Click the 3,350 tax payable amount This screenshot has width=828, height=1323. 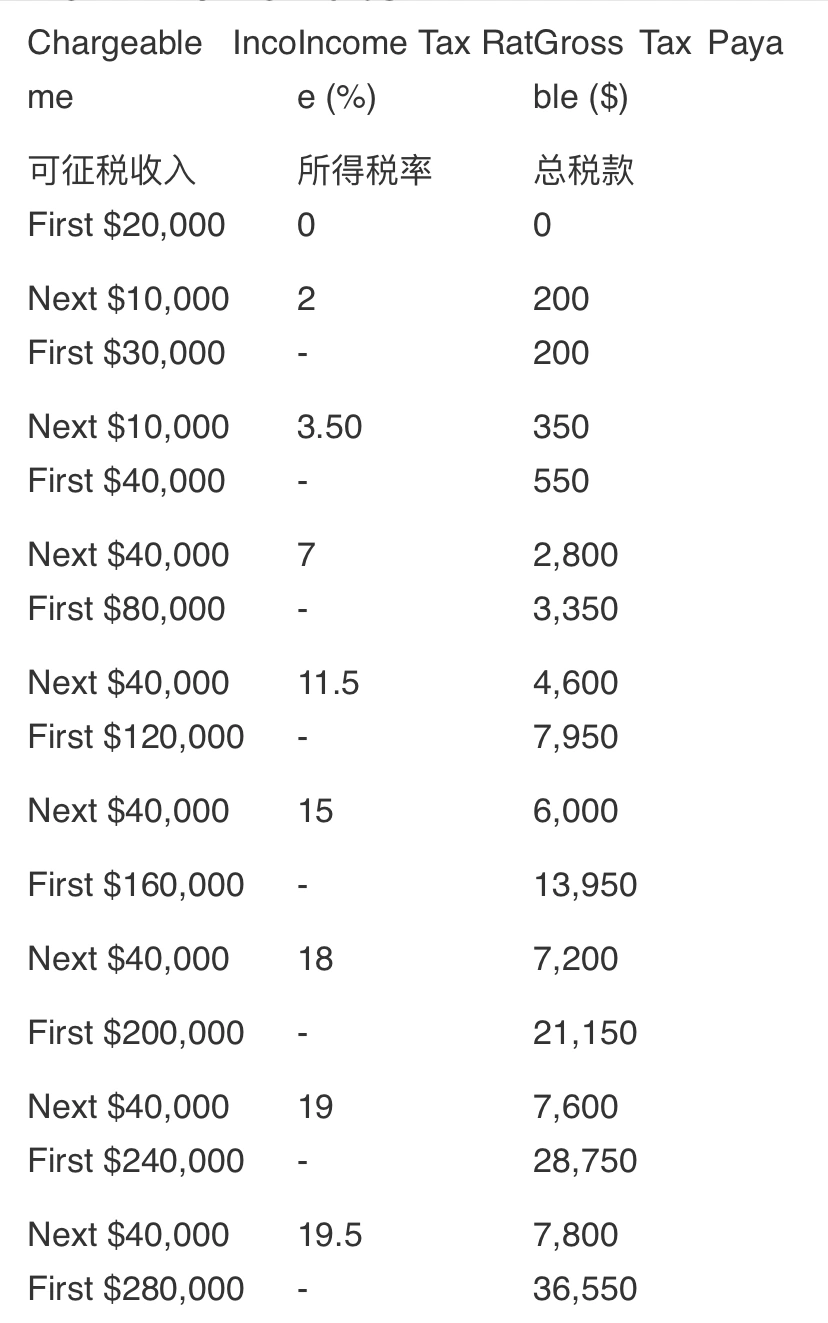(x=575, y=609)
